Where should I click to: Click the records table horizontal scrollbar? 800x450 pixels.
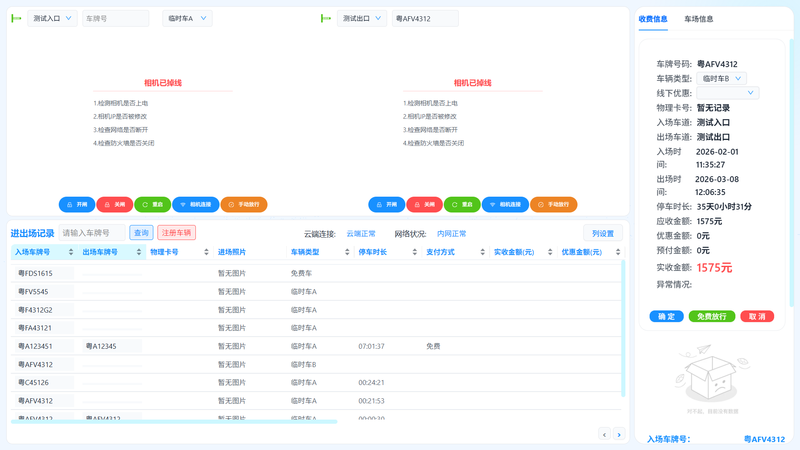174,421
